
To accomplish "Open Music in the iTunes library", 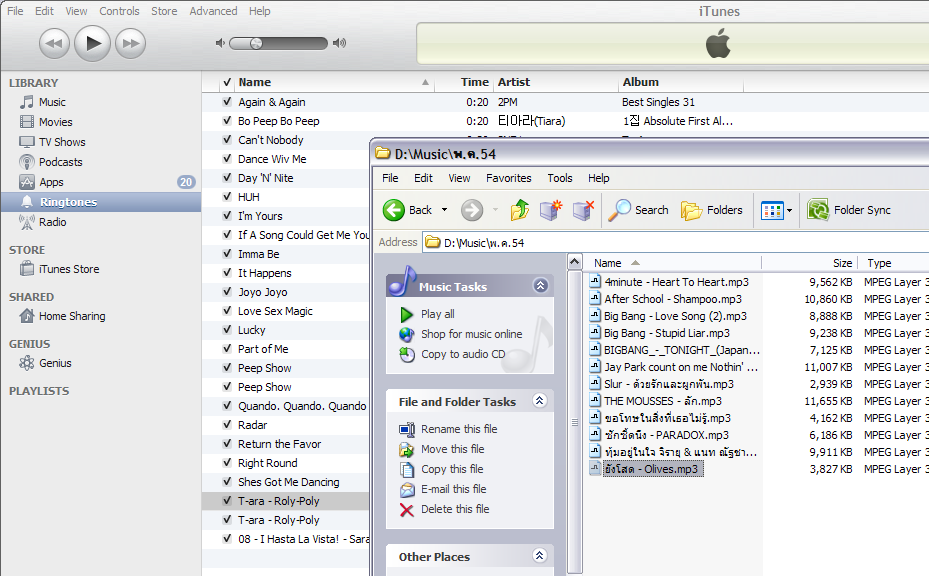I will [52, 102].
